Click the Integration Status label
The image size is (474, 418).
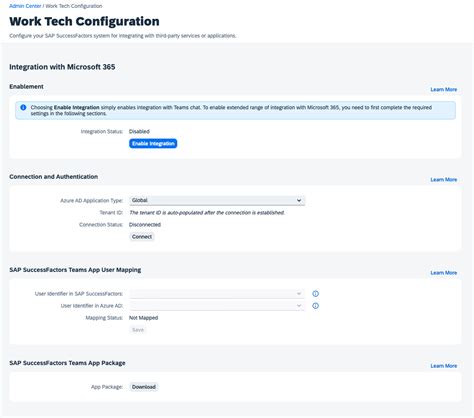pyautogui.click(x=102, y=132)
